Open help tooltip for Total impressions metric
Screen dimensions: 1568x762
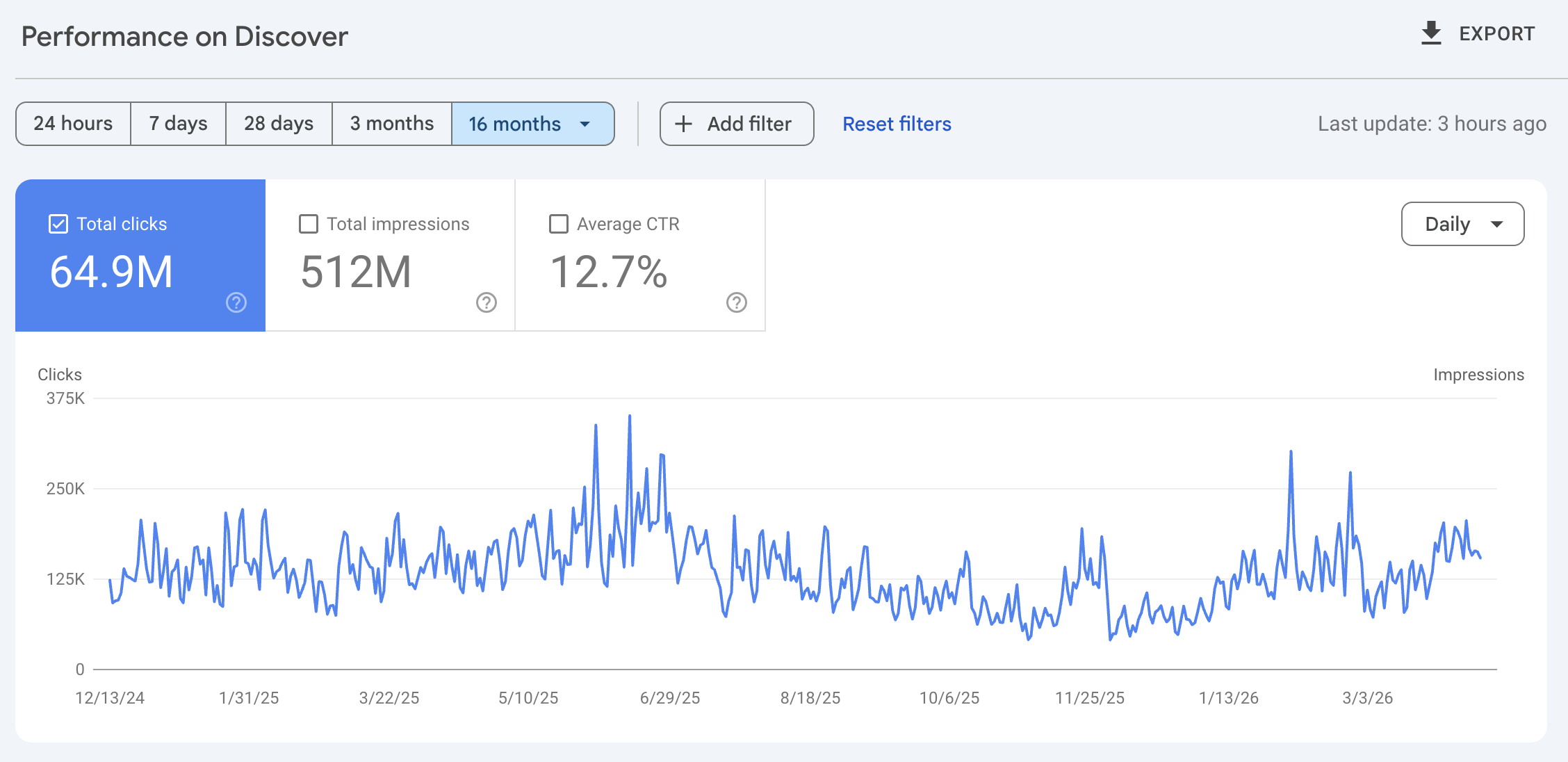click(x=486, y=303)
